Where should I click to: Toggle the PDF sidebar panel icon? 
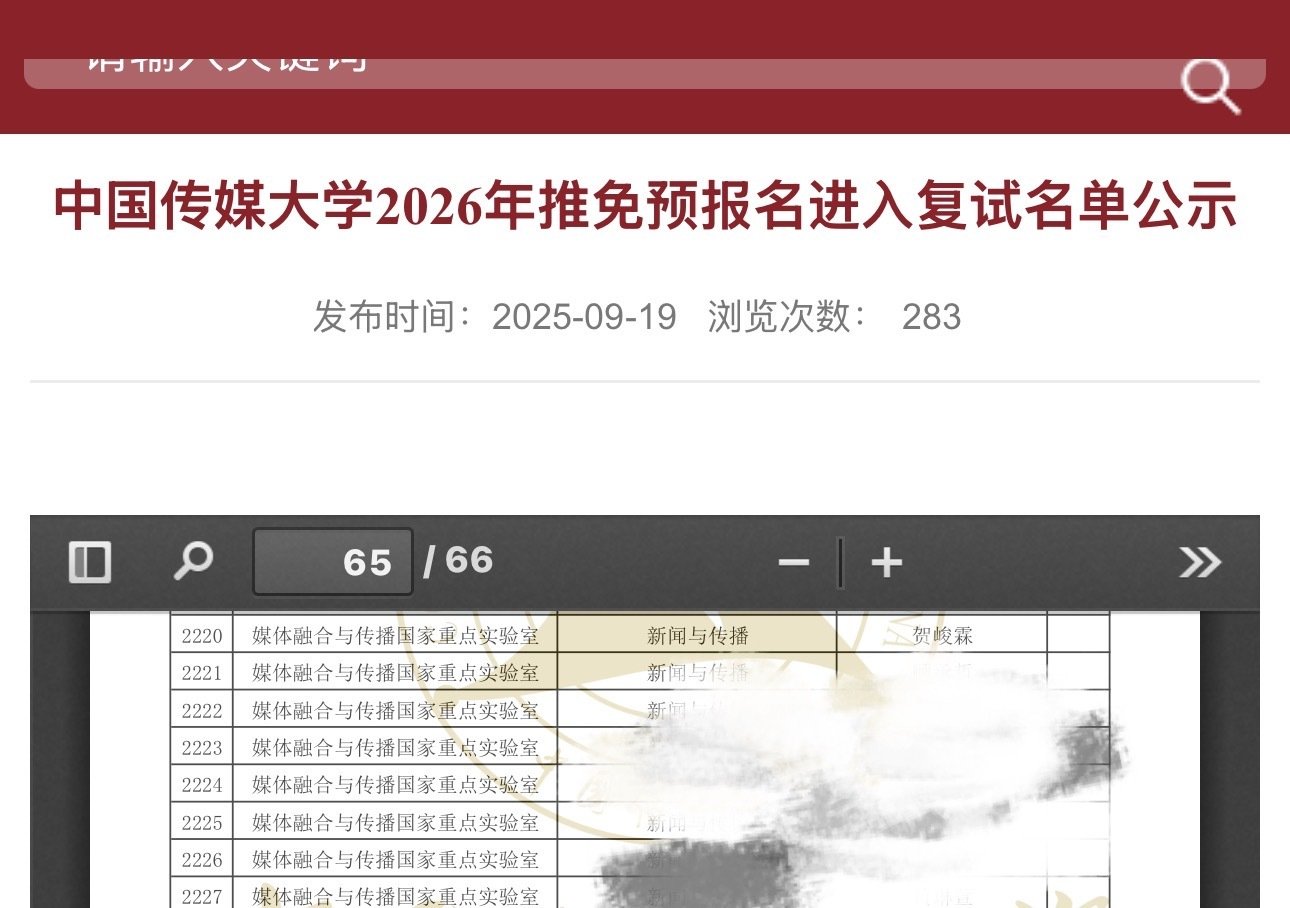(90, 562)
